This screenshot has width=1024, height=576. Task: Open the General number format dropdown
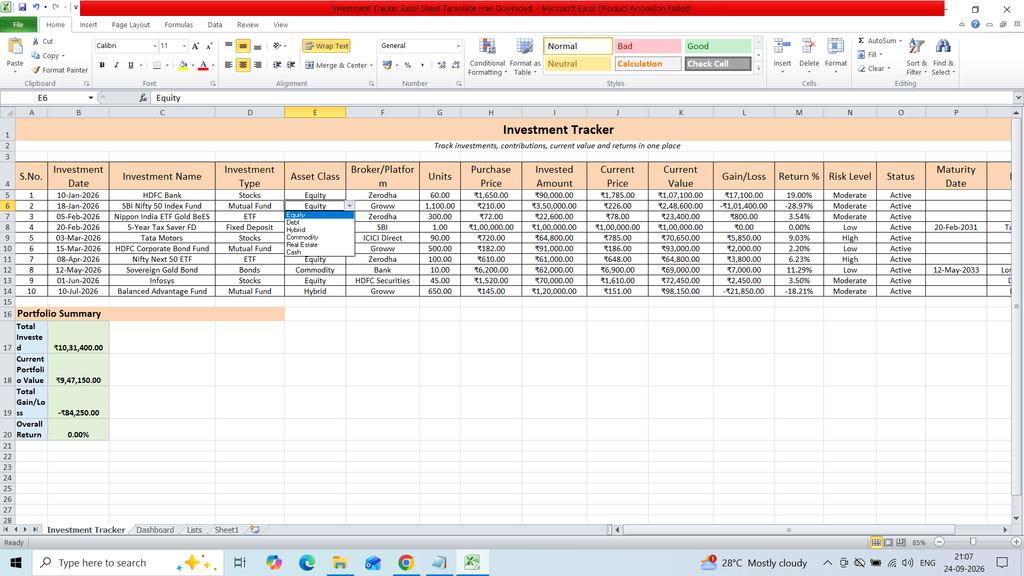click(x=458, y=46)
